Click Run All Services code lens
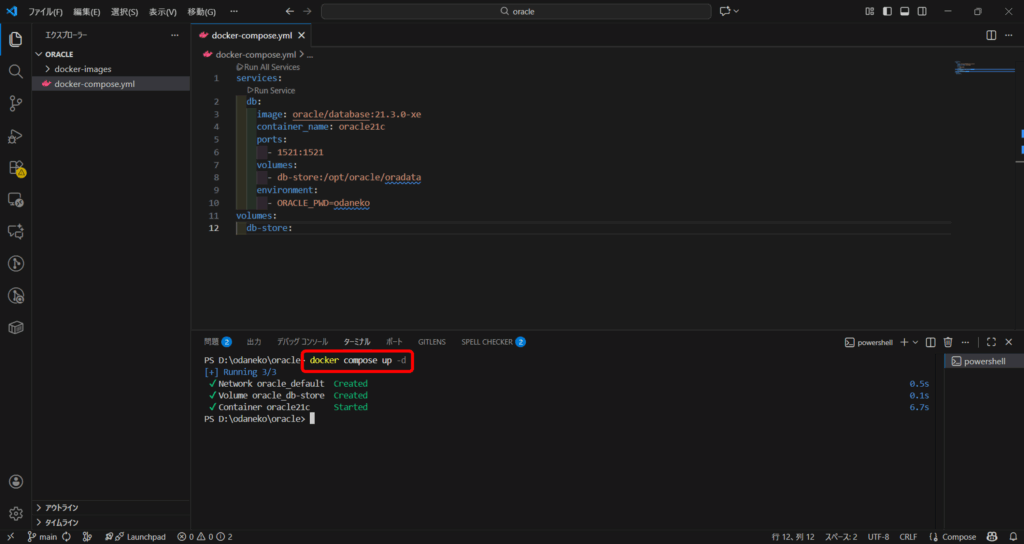The height and width of the screenshot is (544, 1024). [x=267, y=66]
